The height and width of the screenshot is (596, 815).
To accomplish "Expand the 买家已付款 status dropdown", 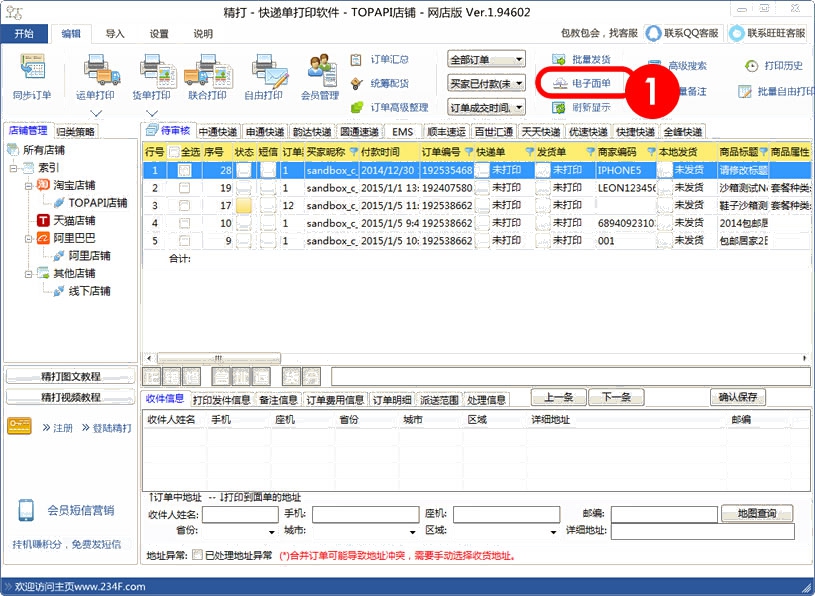I will click(487, 83).
